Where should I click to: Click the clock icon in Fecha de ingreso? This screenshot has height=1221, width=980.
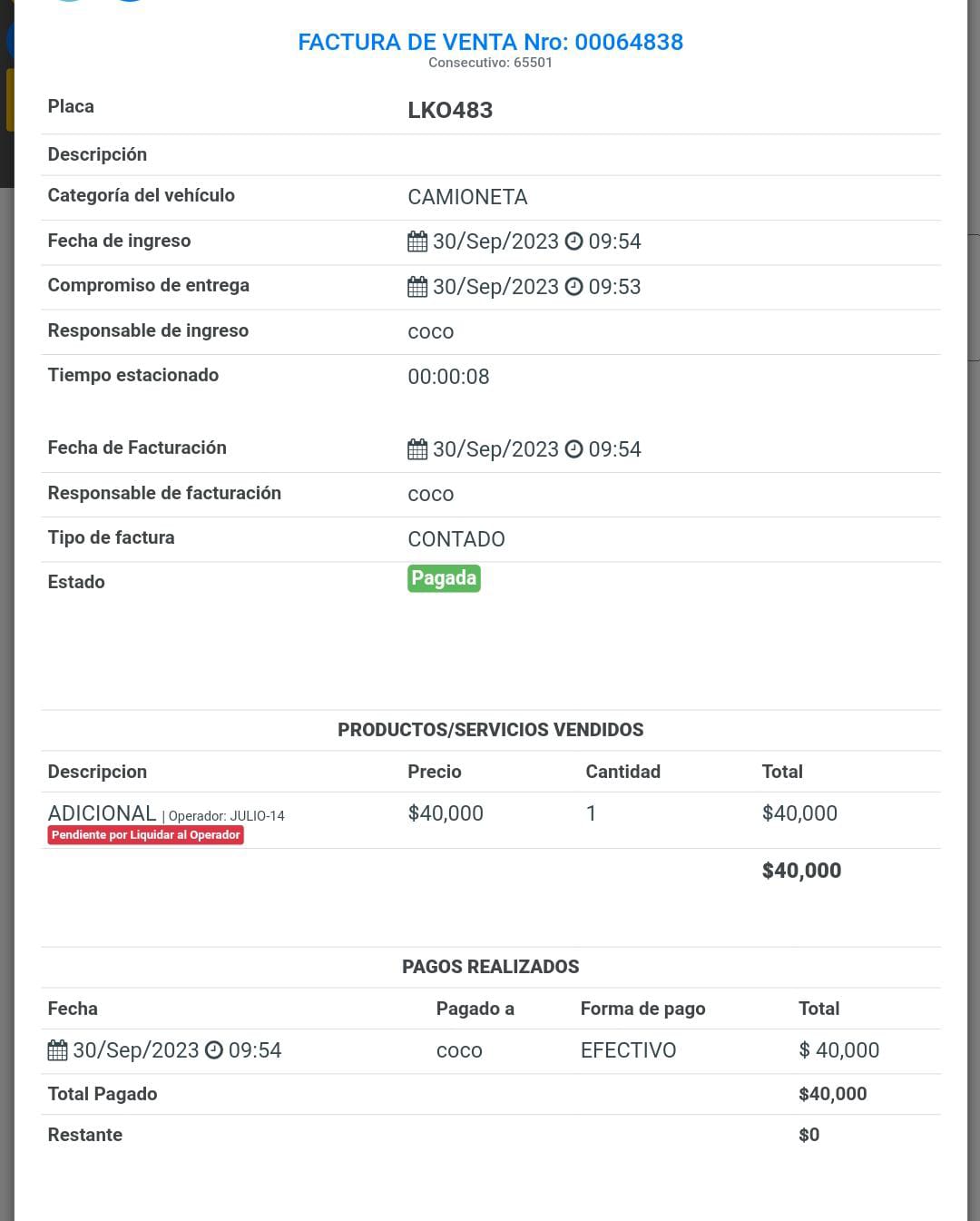click(x=573, y=241)
